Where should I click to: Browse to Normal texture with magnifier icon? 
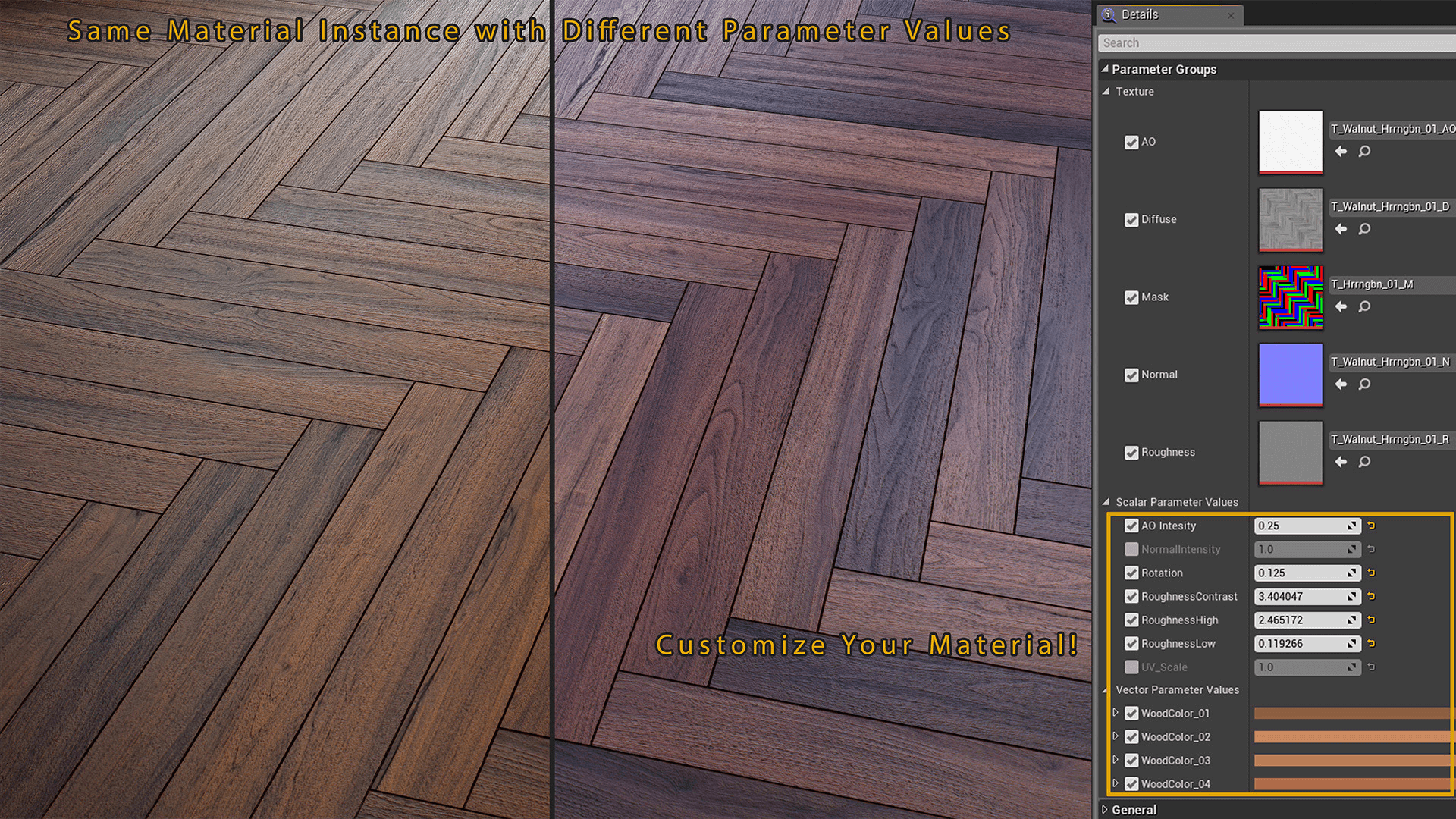point(1364,384)
